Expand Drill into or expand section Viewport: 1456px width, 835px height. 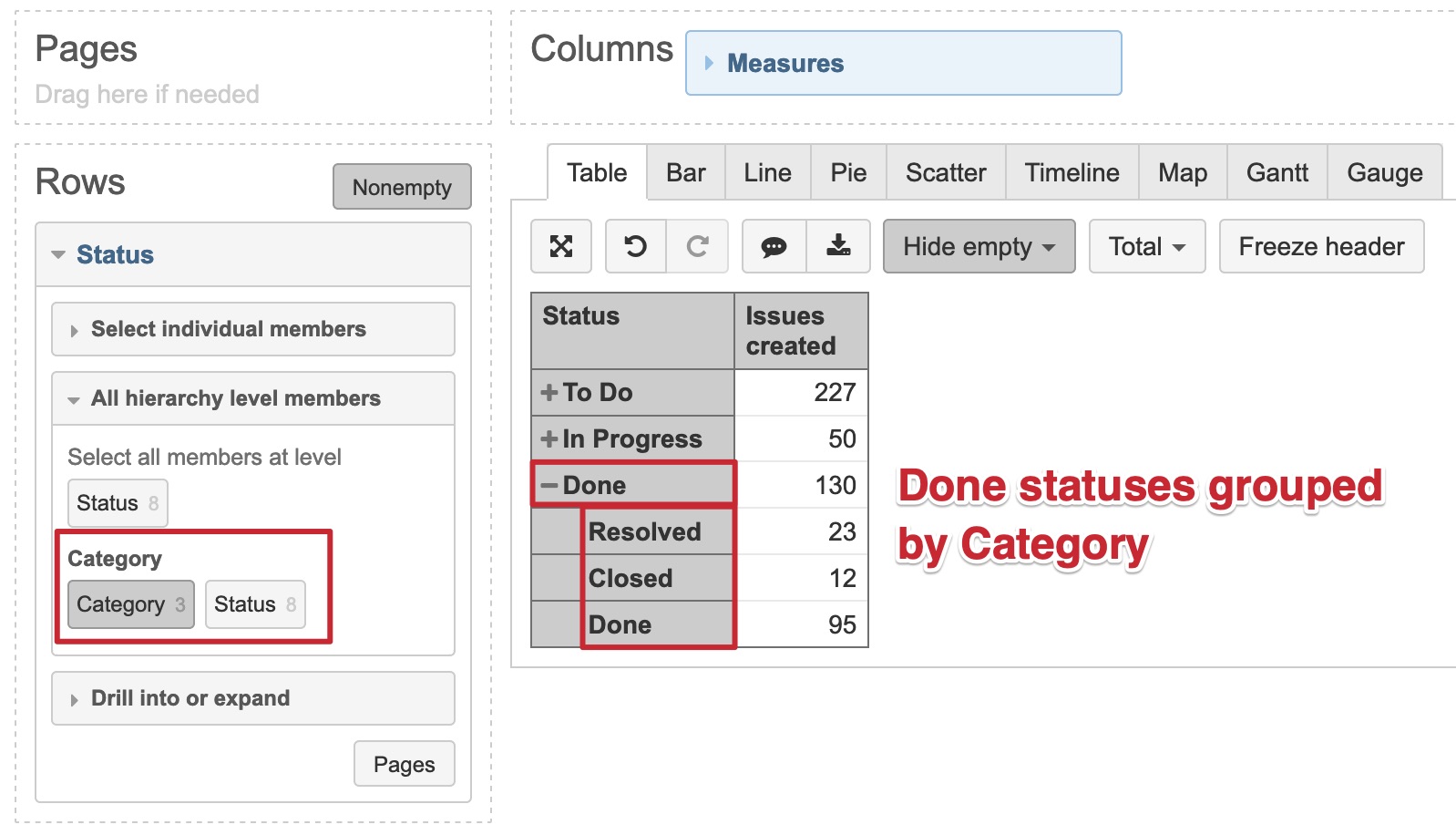253,698
